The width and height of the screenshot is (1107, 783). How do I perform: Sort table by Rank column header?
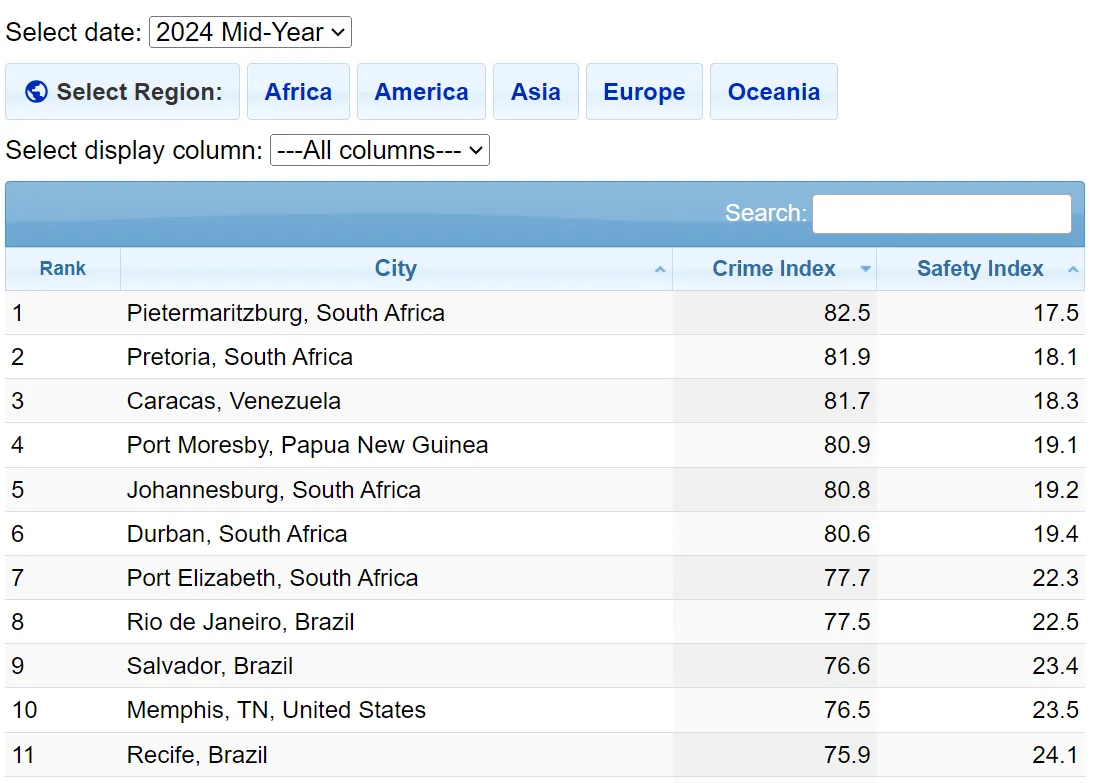[x=63, y=269]
